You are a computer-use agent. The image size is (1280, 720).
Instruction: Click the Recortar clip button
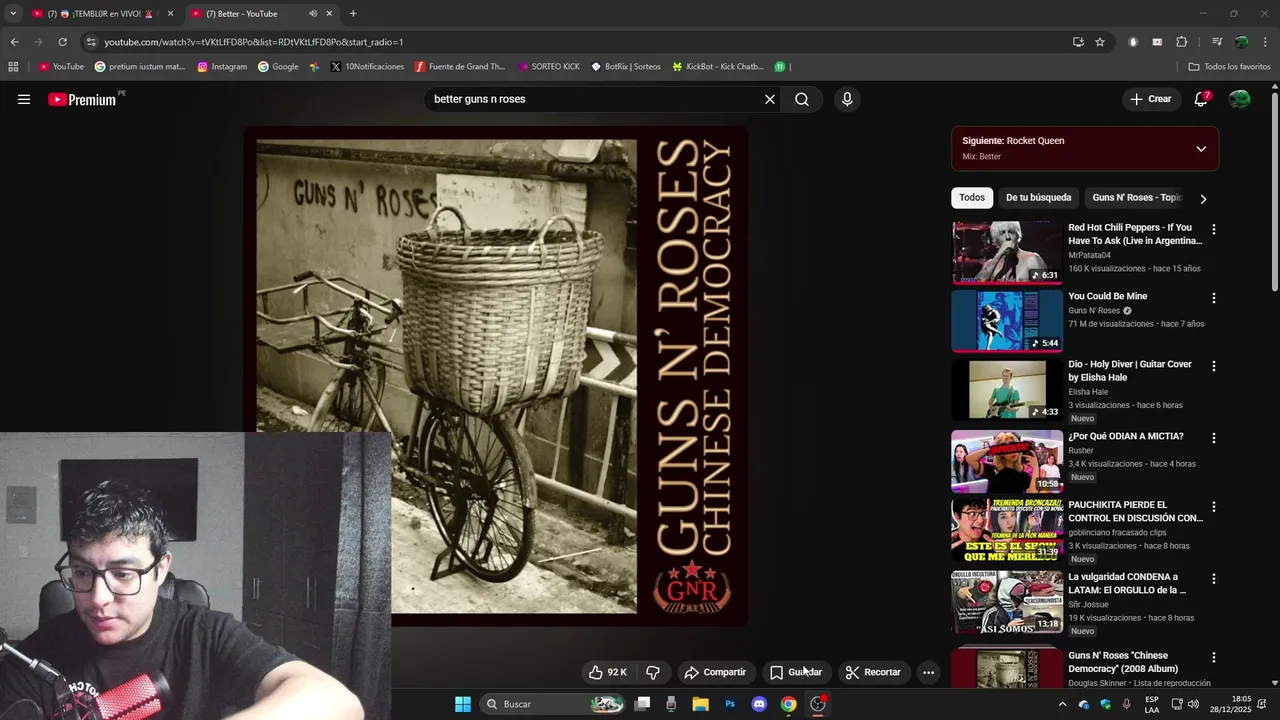(873, 672)
